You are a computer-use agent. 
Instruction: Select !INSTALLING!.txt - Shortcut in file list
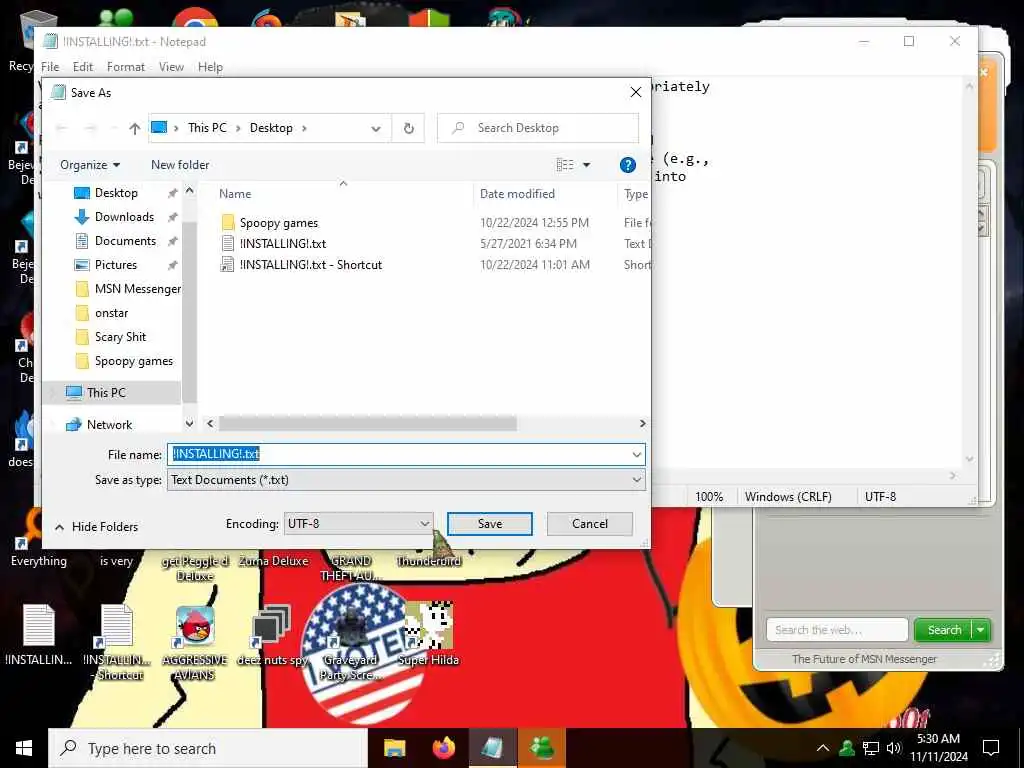click(x=310, y=264)
